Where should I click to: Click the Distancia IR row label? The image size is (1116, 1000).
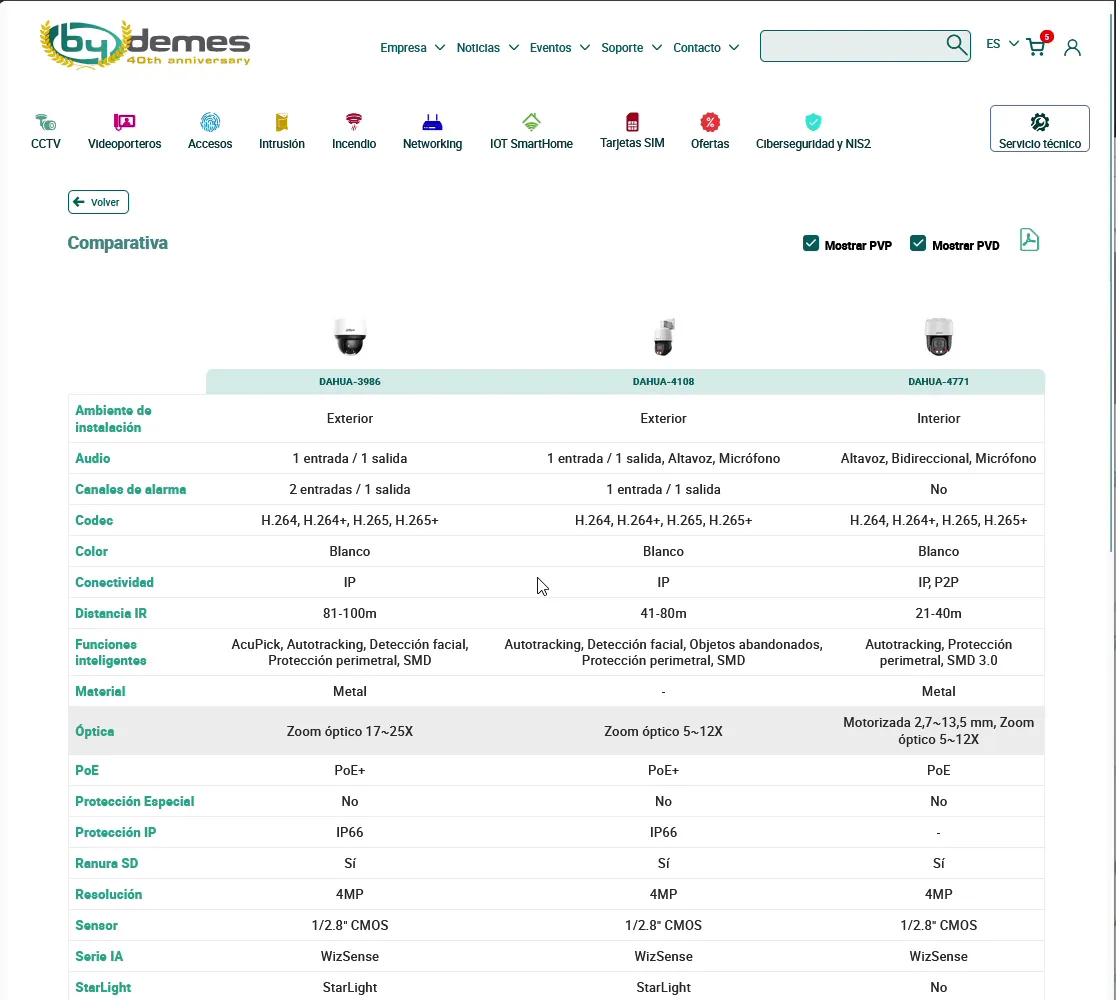click(111, 614)
